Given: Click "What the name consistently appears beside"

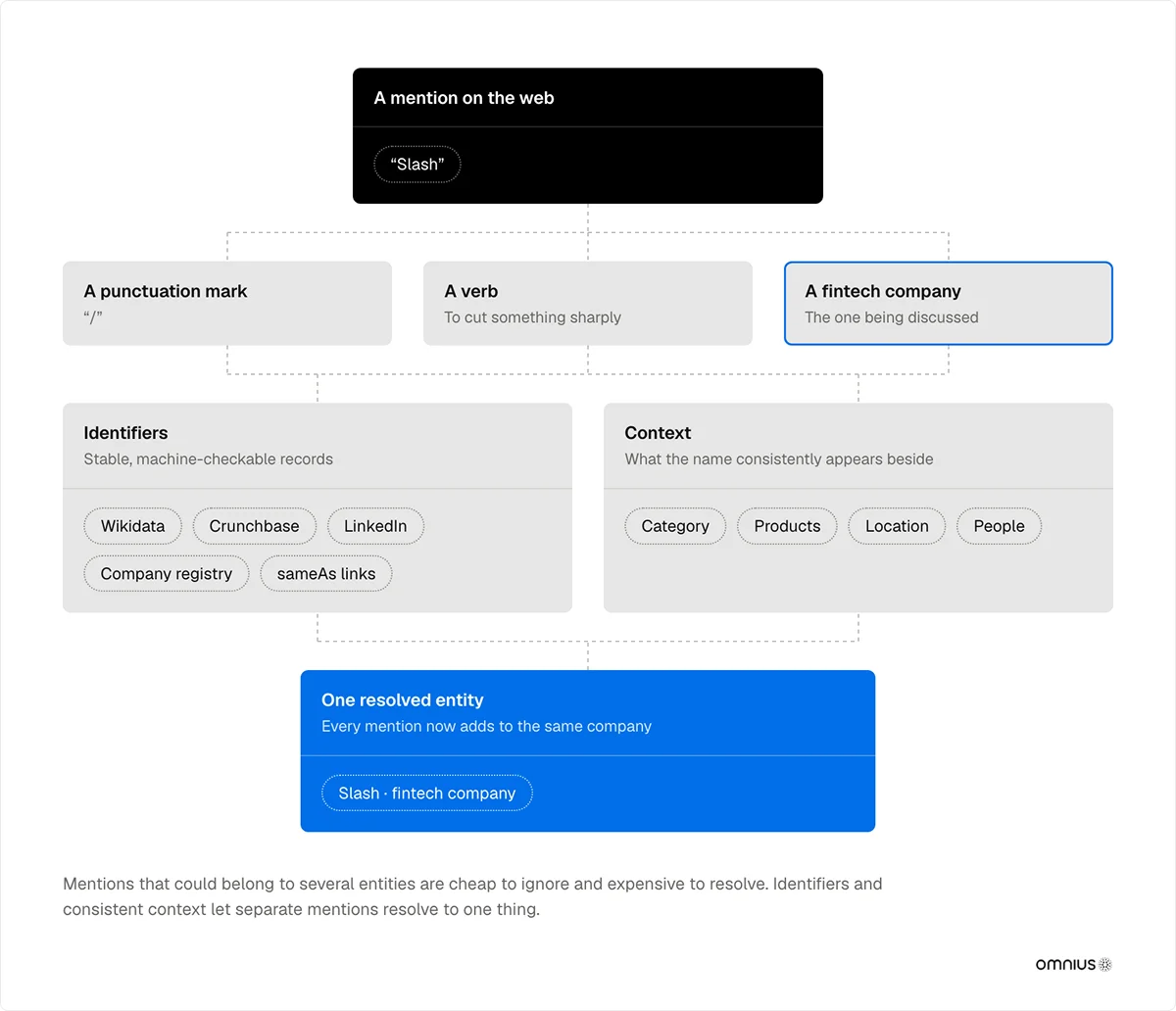Looking at the screenshot, I should (x=779, y=459).
